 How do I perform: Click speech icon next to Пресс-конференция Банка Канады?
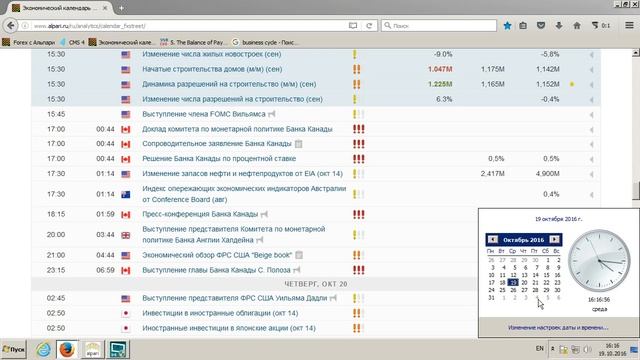click(264, 214)
